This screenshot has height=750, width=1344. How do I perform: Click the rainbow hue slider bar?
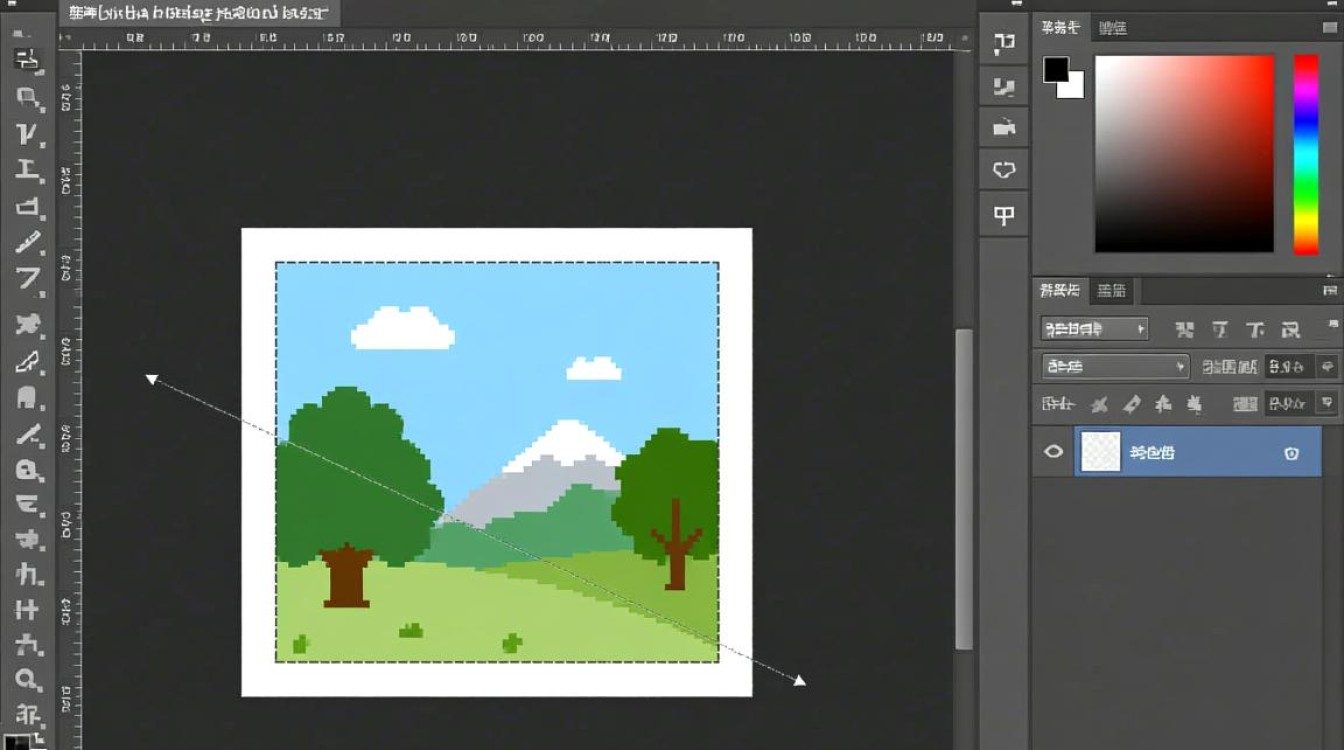(1306, 154)
